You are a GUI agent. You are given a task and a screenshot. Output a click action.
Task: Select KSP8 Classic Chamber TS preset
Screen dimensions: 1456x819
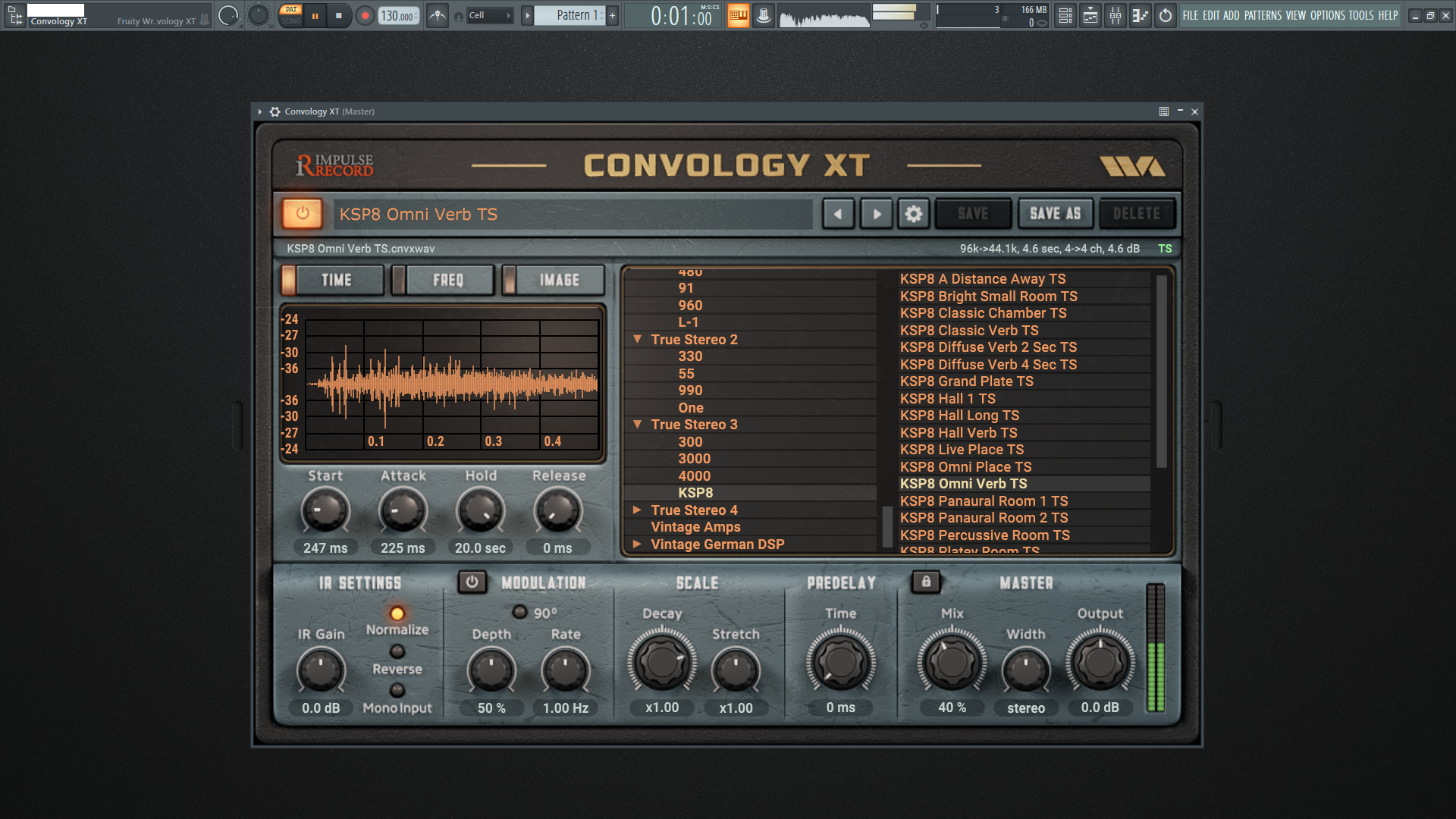point(1024,313)
